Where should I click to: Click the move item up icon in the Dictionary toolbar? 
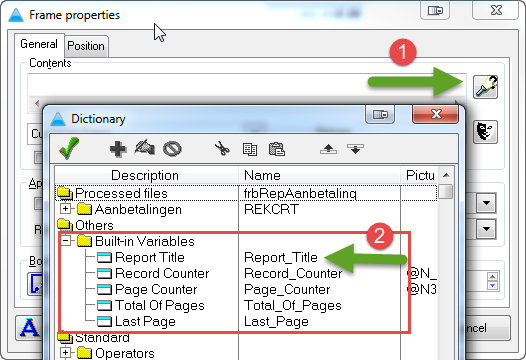328,149
